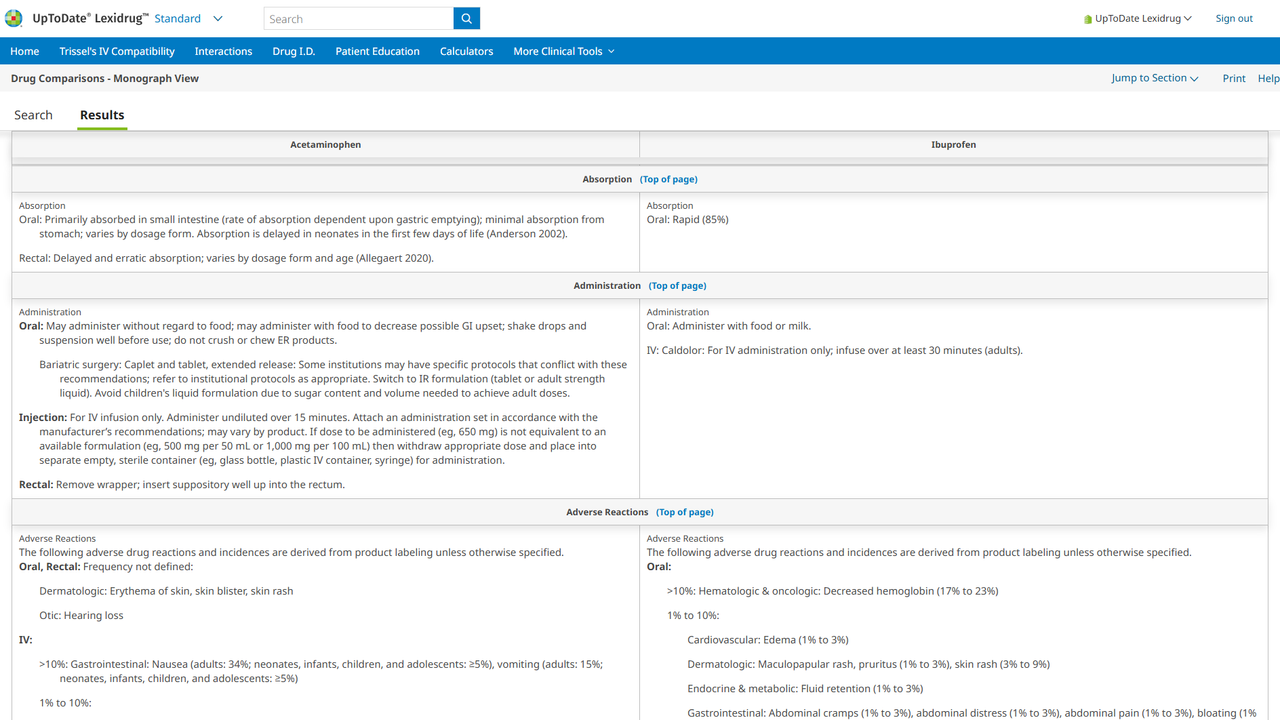Expand the Standard edition dropdown

coord(218,18)
